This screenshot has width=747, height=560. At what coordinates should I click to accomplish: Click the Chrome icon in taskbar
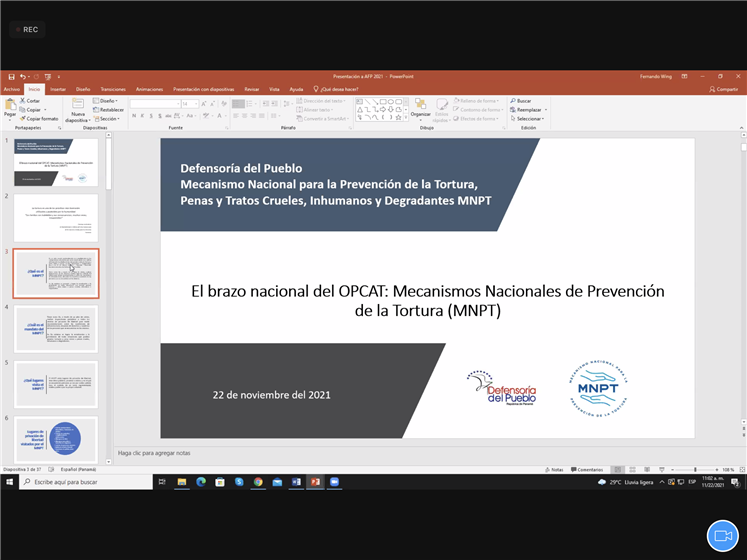coord(258,482)
